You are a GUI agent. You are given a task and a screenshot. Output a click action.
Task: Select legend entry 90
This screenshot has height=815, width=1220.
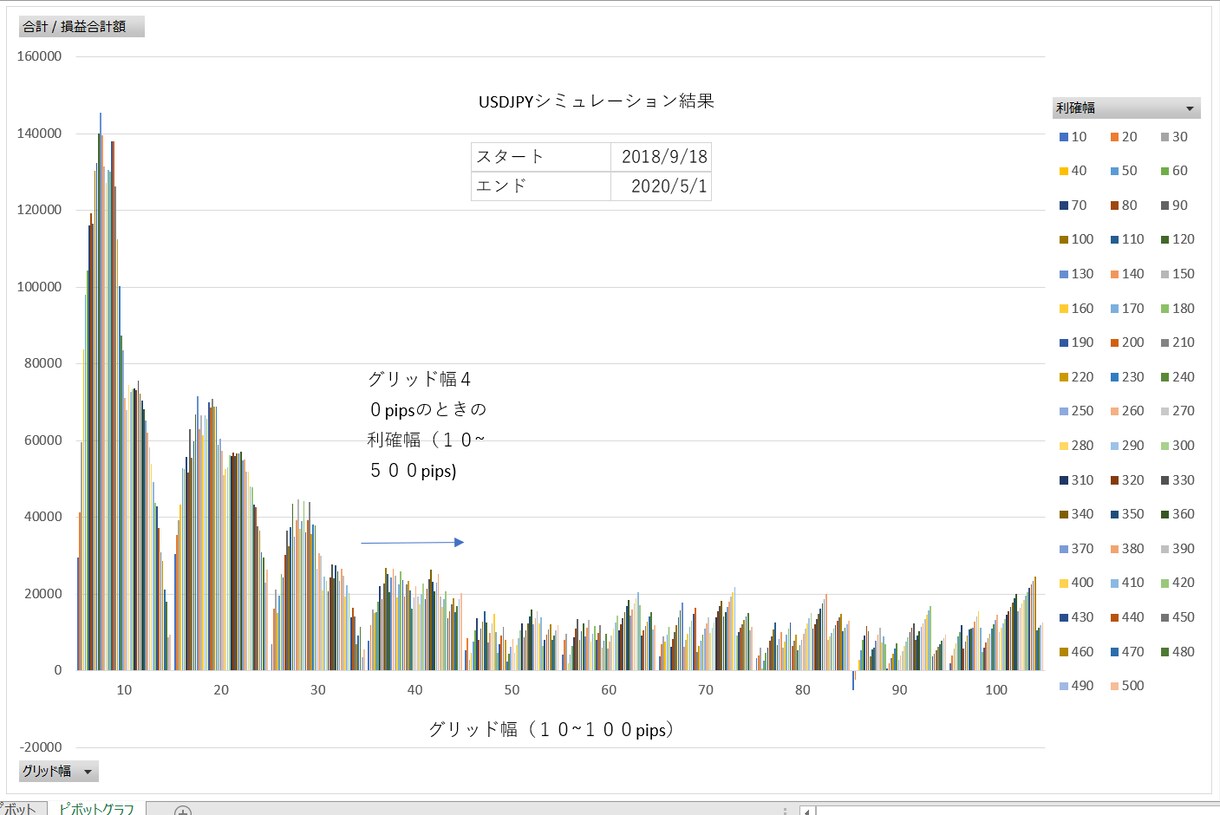click(1174, 205)
